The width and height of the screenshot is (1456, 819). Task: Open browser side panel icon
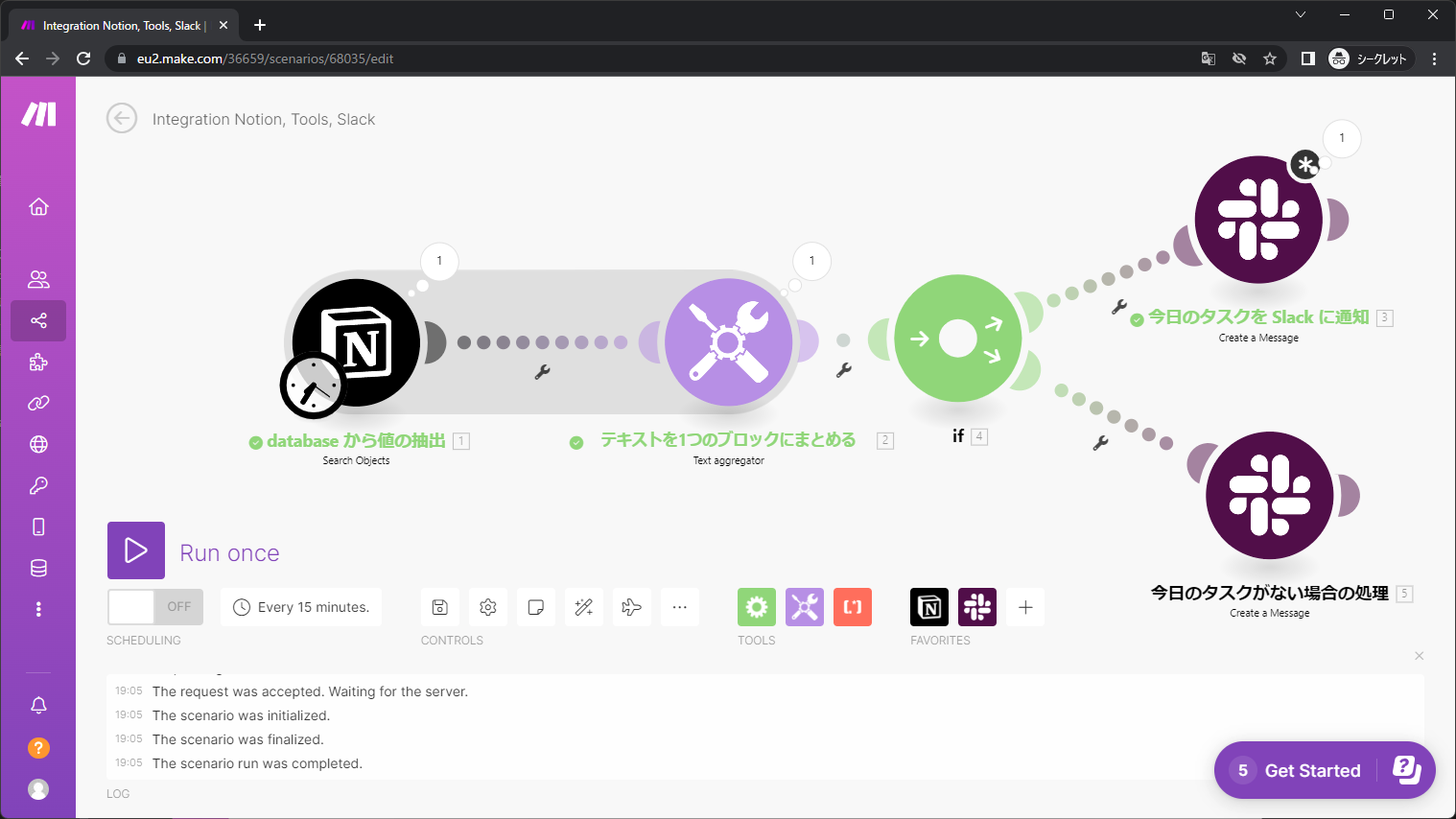pos(1307,58)
